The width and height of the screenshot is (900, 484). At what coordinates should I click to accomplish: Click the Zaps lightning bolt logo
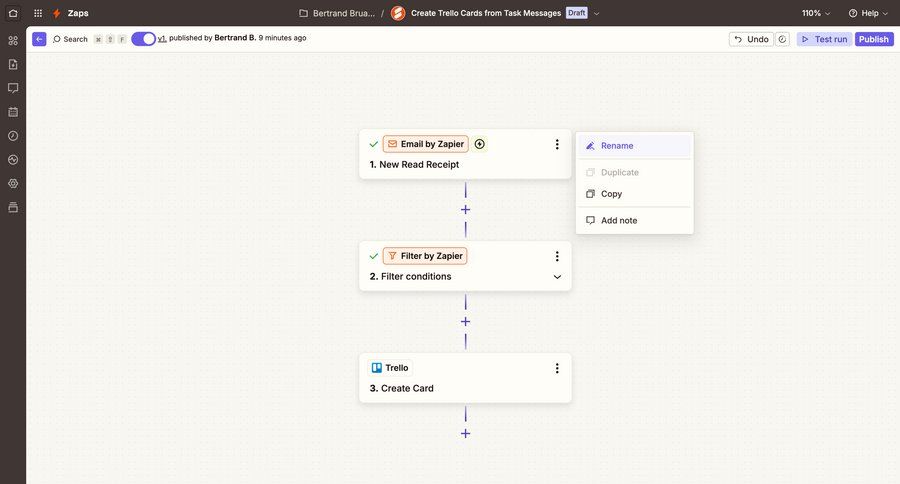[x=56, y=13]
